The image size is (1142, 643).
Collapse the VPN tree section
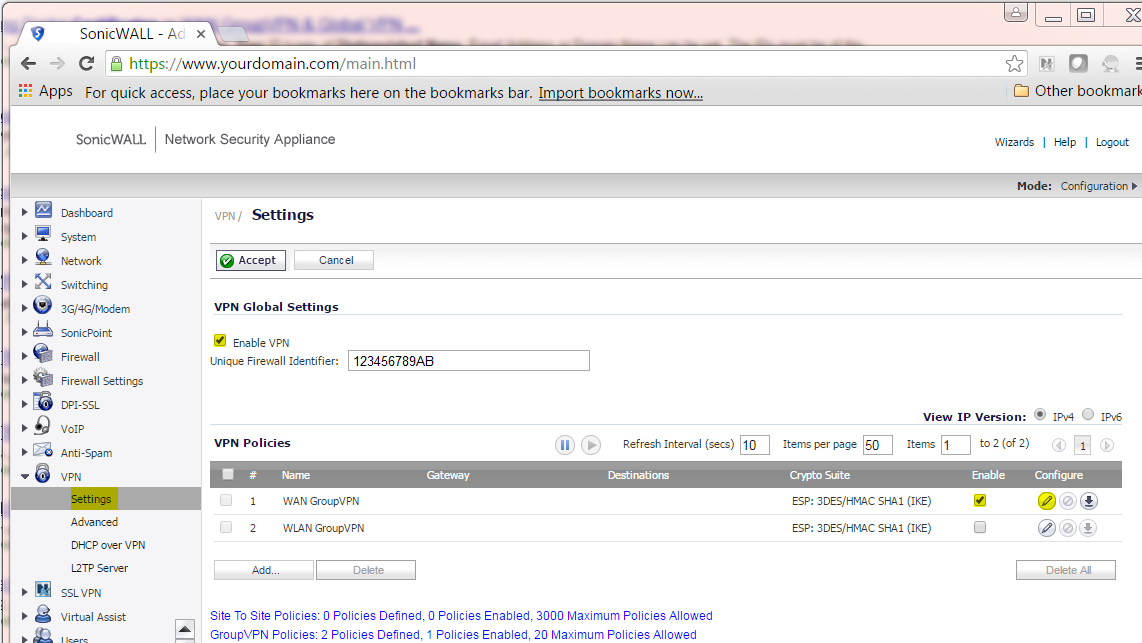click(24, 476)
